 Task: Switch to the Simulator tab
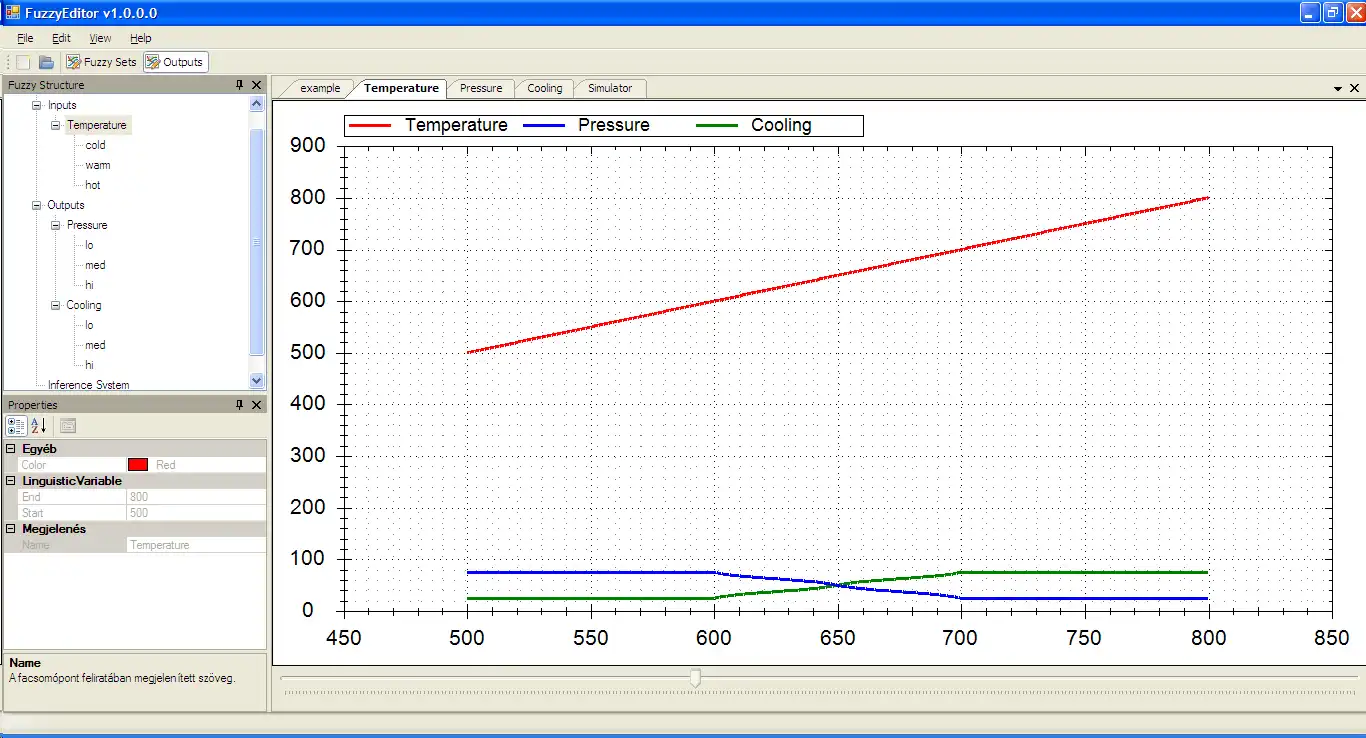[609, 88]
